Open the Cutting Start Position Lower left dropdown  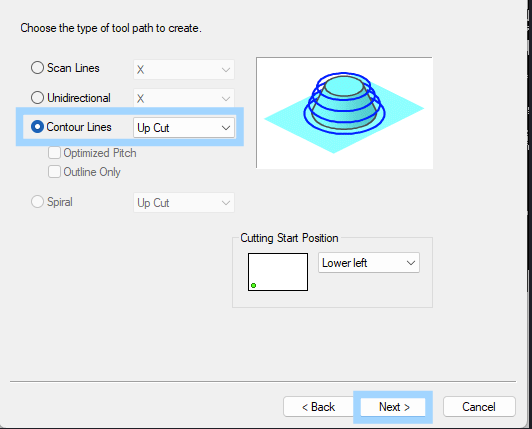pos(369,263)
